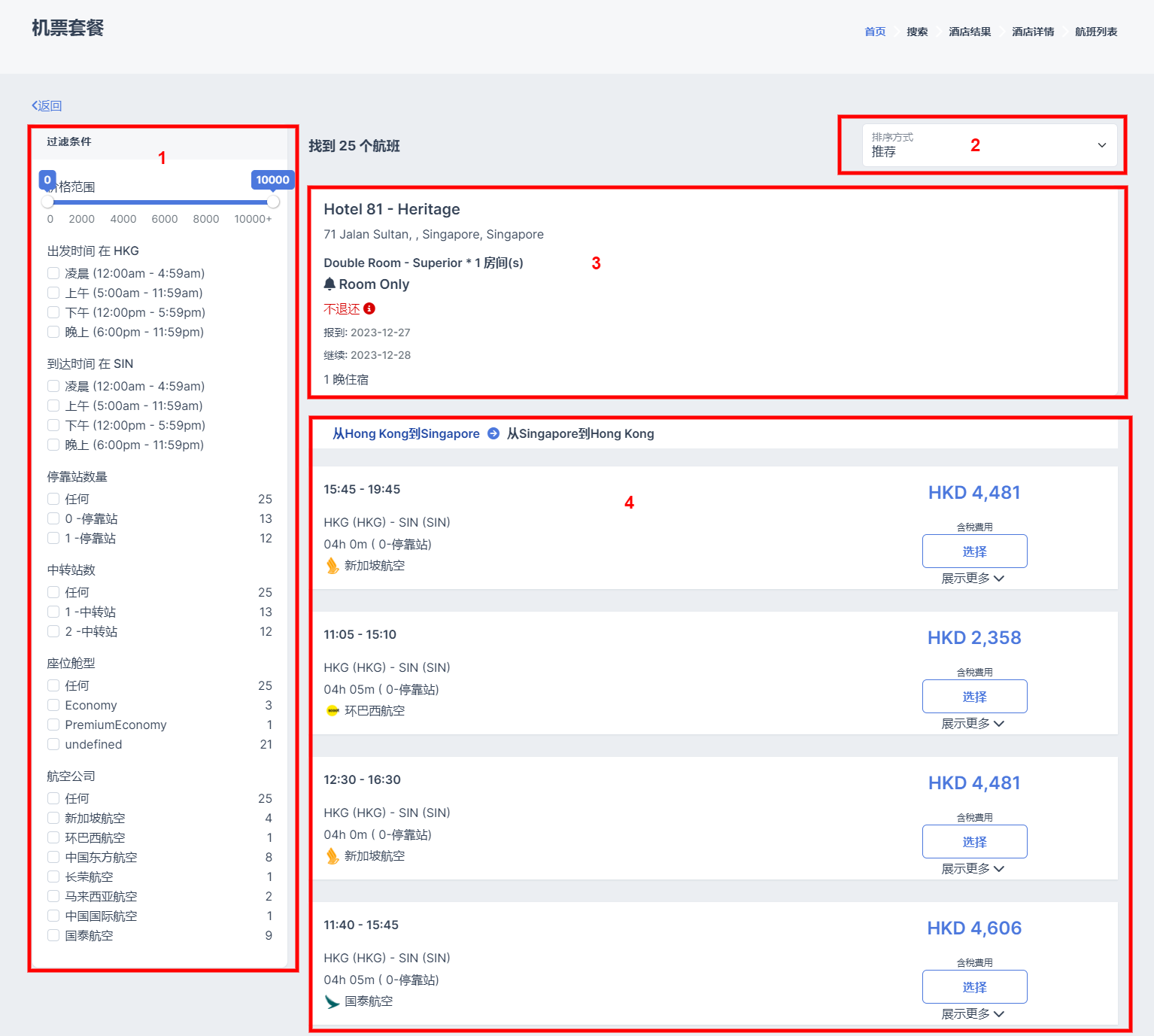Expand 展示更多 for the HKD 2,358 flight
Image resolution: width=1154 pixels, height=1036 pixels.
973,724
